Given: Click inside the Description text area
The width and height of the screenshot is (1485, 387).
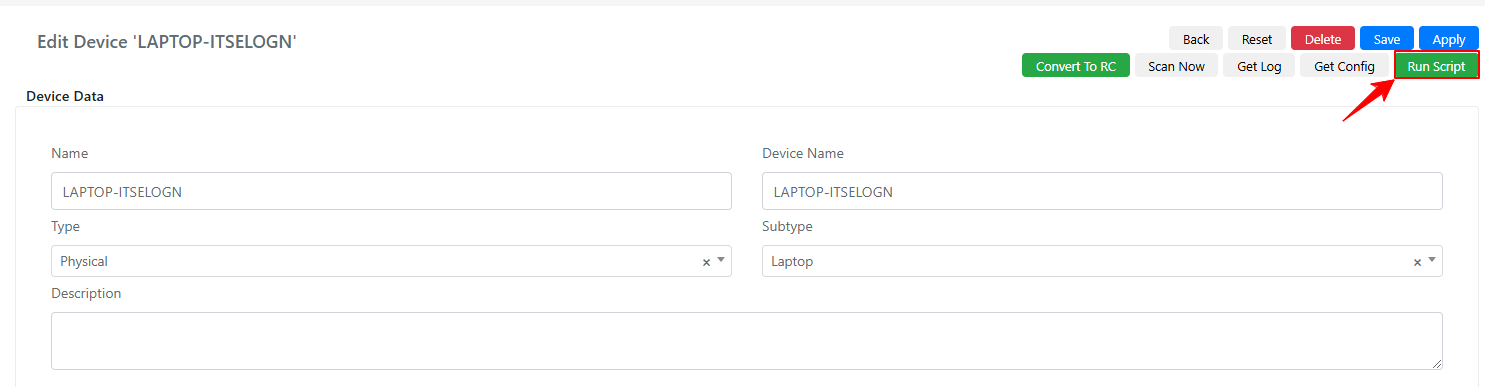Looking at the screenshot, I should (x=747, y=341).
